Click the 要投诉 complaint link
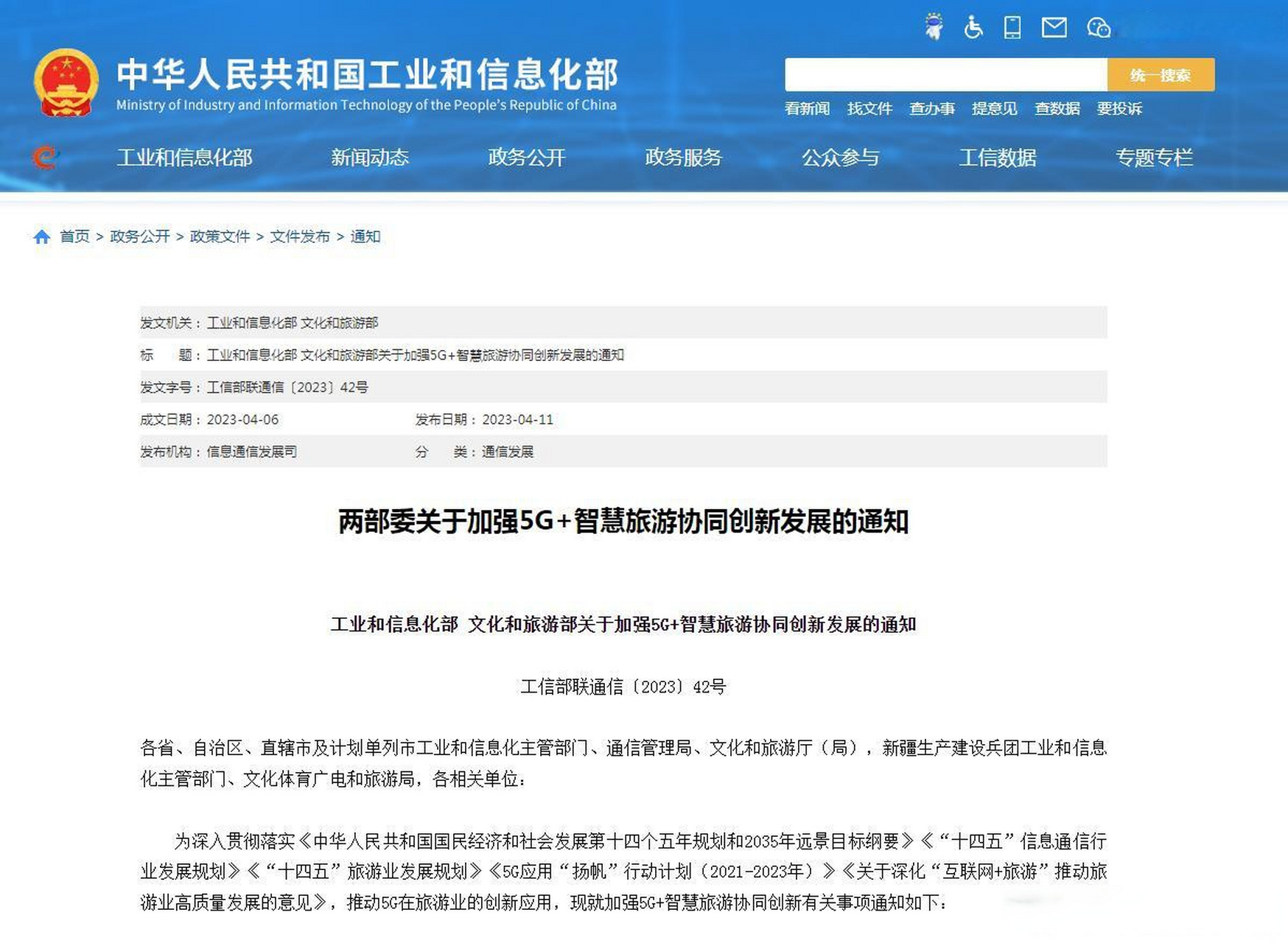This screenshot has width=1288, height=943. click(1119, 108)
